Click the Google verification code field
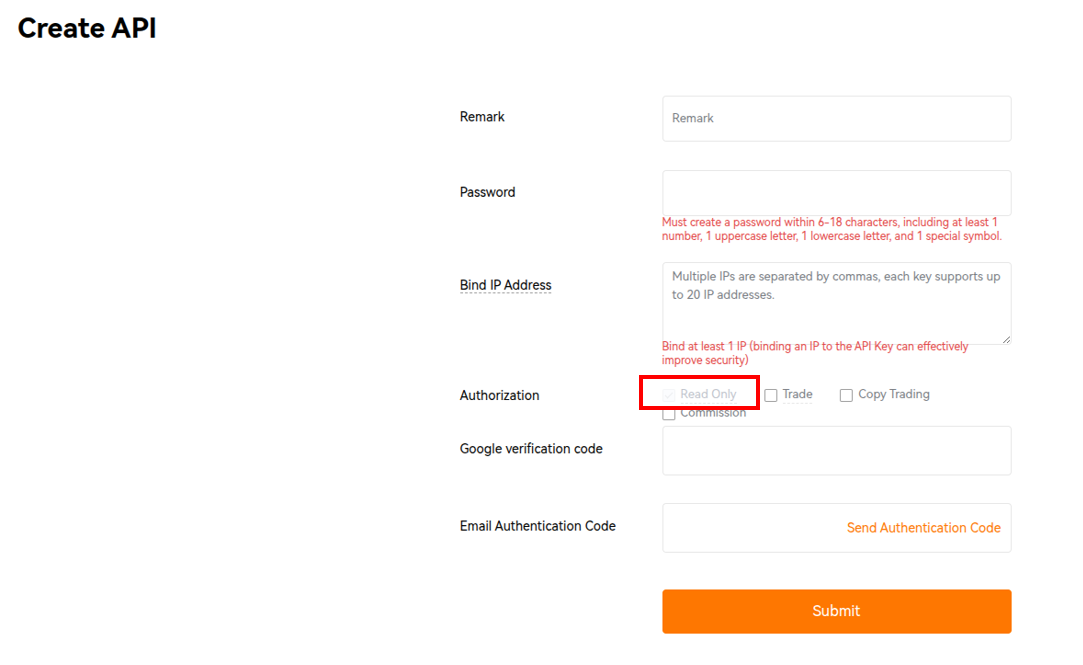Viewport: 1083px width, 665px height. tap(836, 450)
